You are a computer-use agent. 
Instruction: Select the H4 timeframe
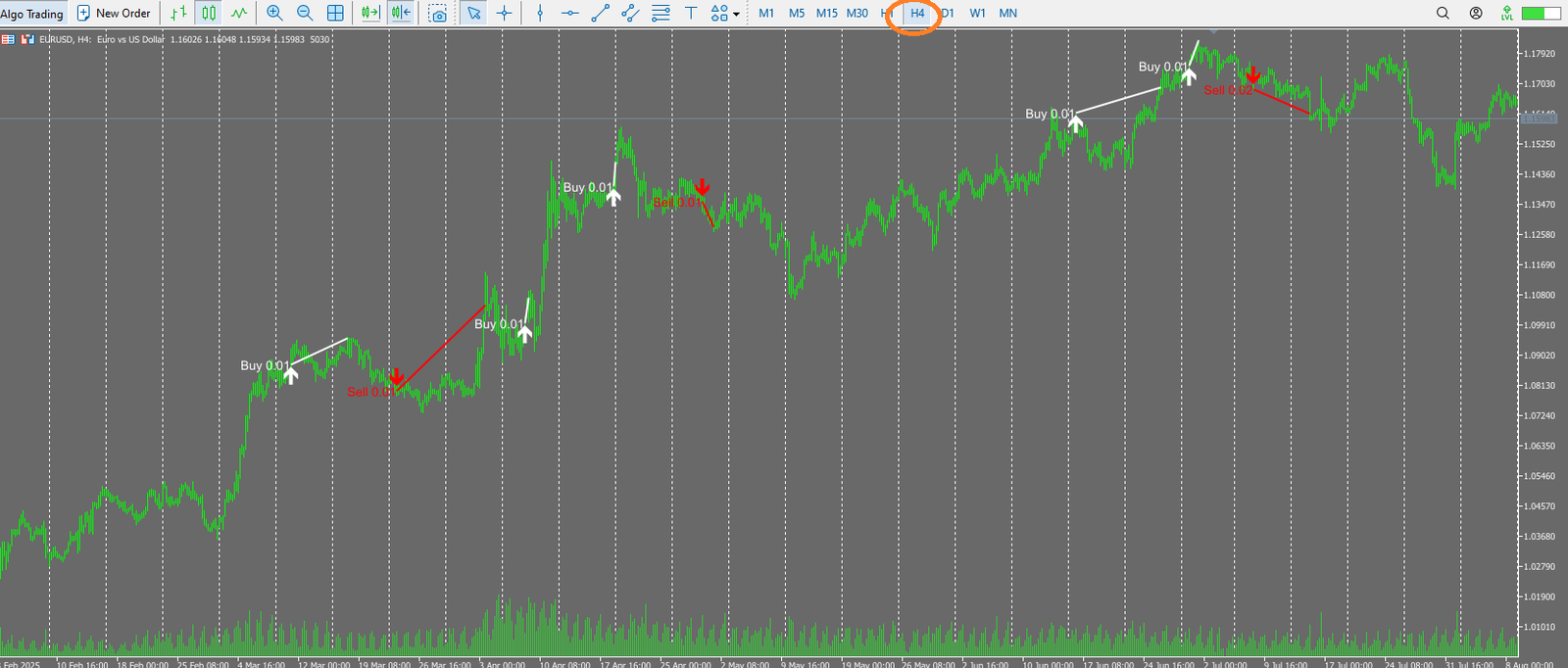click(917, 13)
